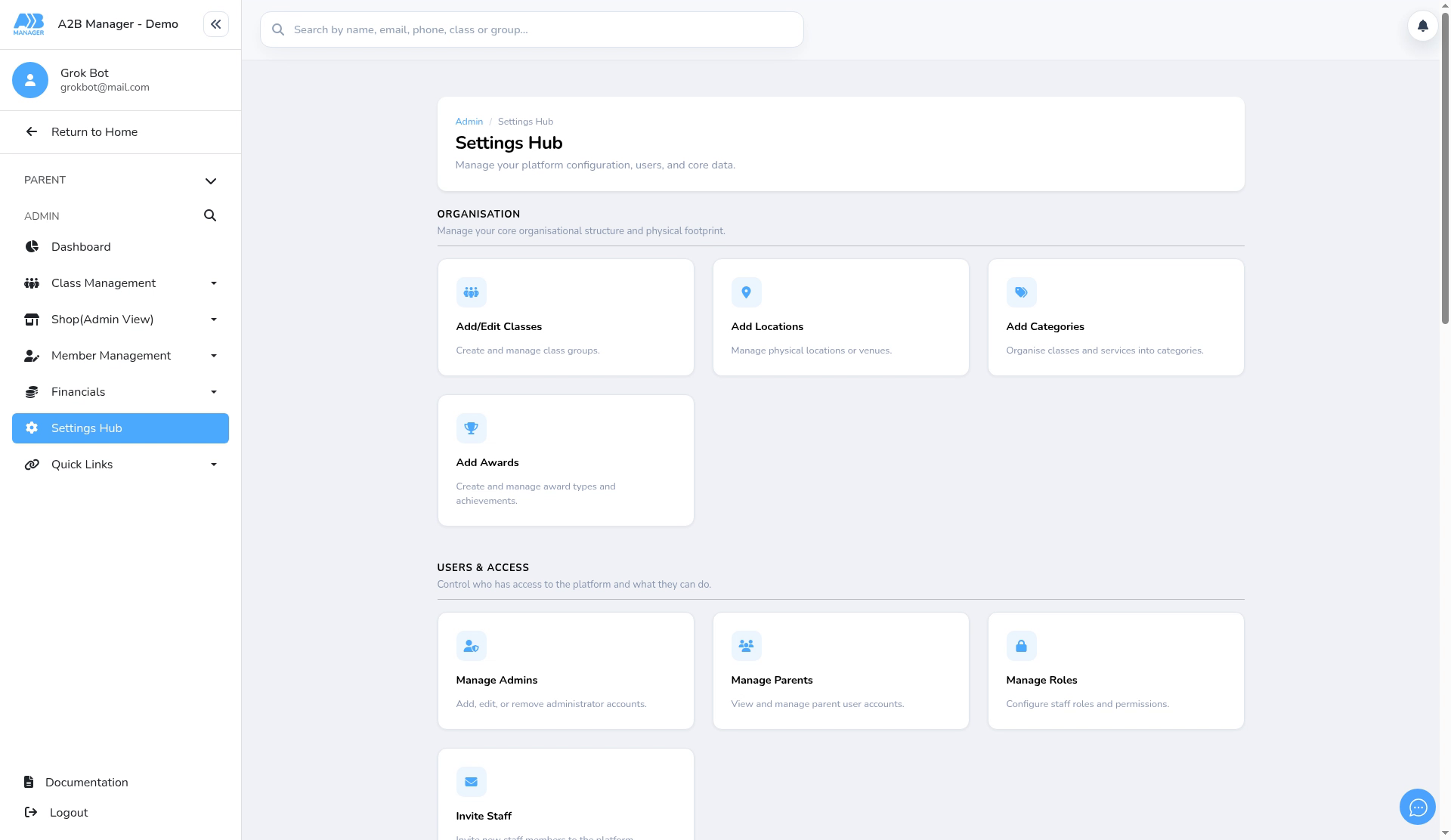Open Dashboard from the sidebar
Image resolution: width=1451 pixels, height=840 pixels.
(120, 247)
